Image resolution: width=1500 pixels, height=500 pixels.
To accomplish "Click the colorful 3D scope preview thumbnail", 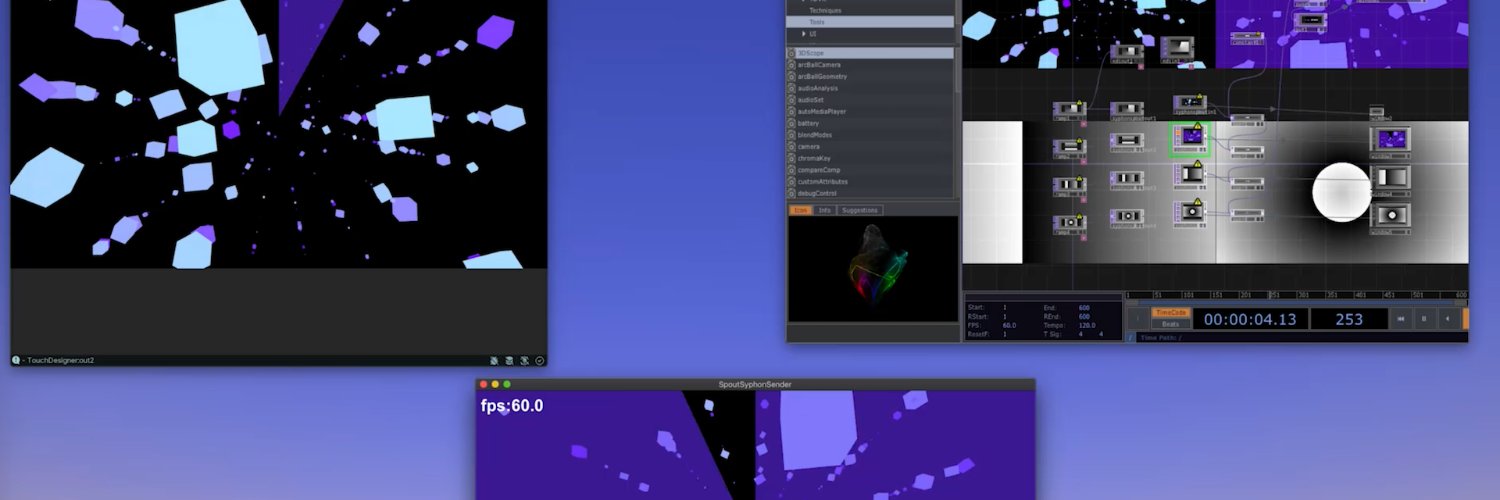I will coord(874,270).
